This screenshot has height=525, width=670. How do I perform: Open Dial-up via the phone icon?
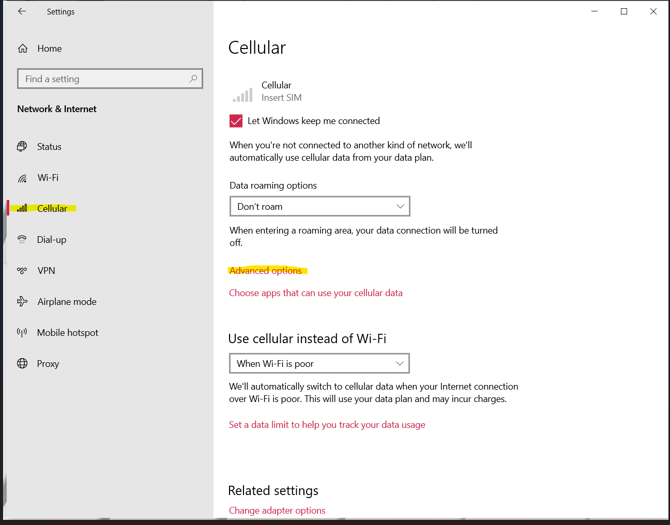[22, 239]
